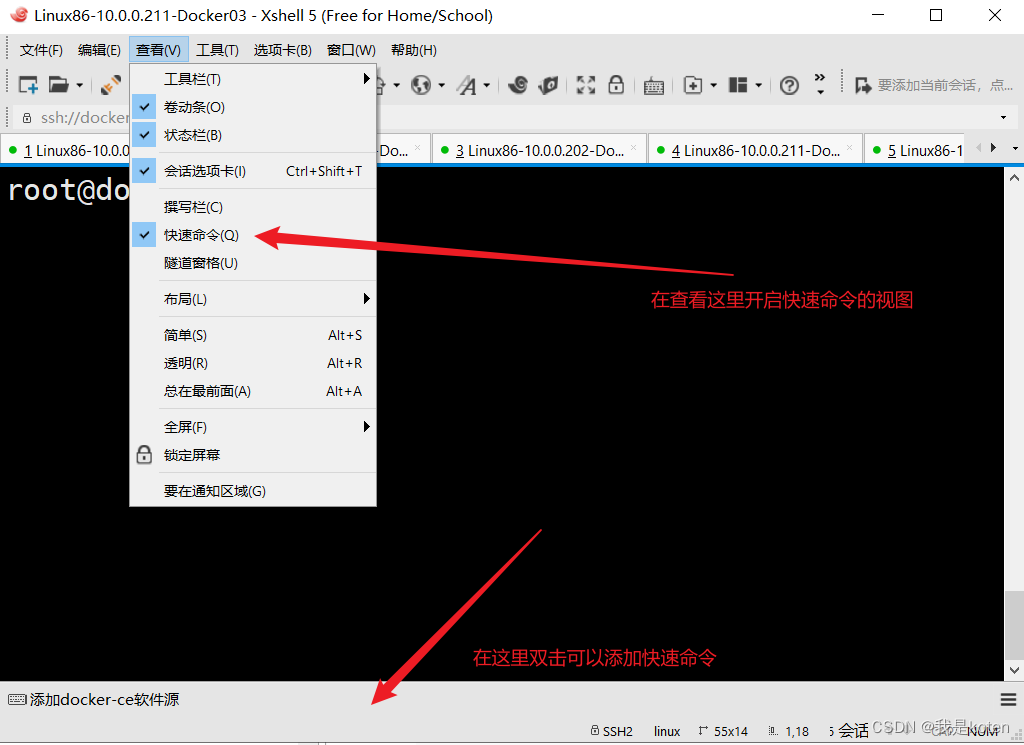Viewport: 1024px width, 745px height.
Task: Open the quick command bar hamburger menu
Action: (x=1008, y=699)
